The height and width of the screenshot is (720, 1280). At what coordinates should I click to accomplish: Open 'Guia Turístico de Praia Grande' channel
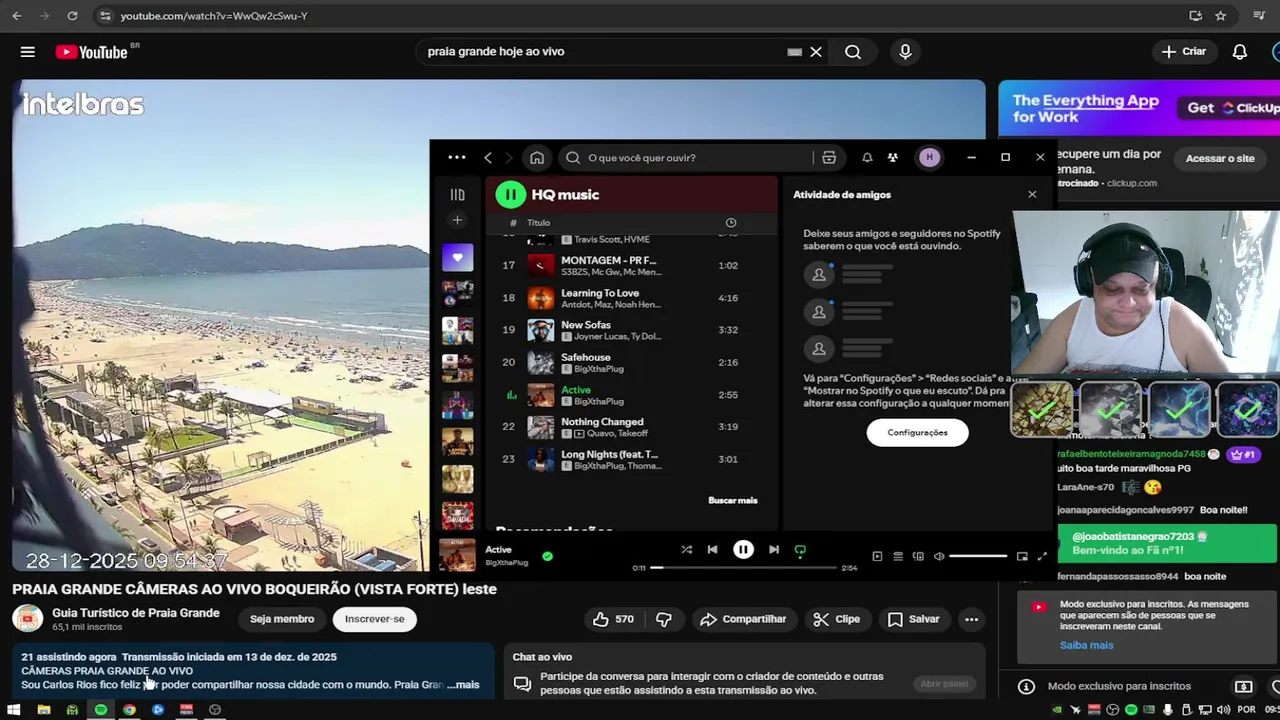click(136, 613)
